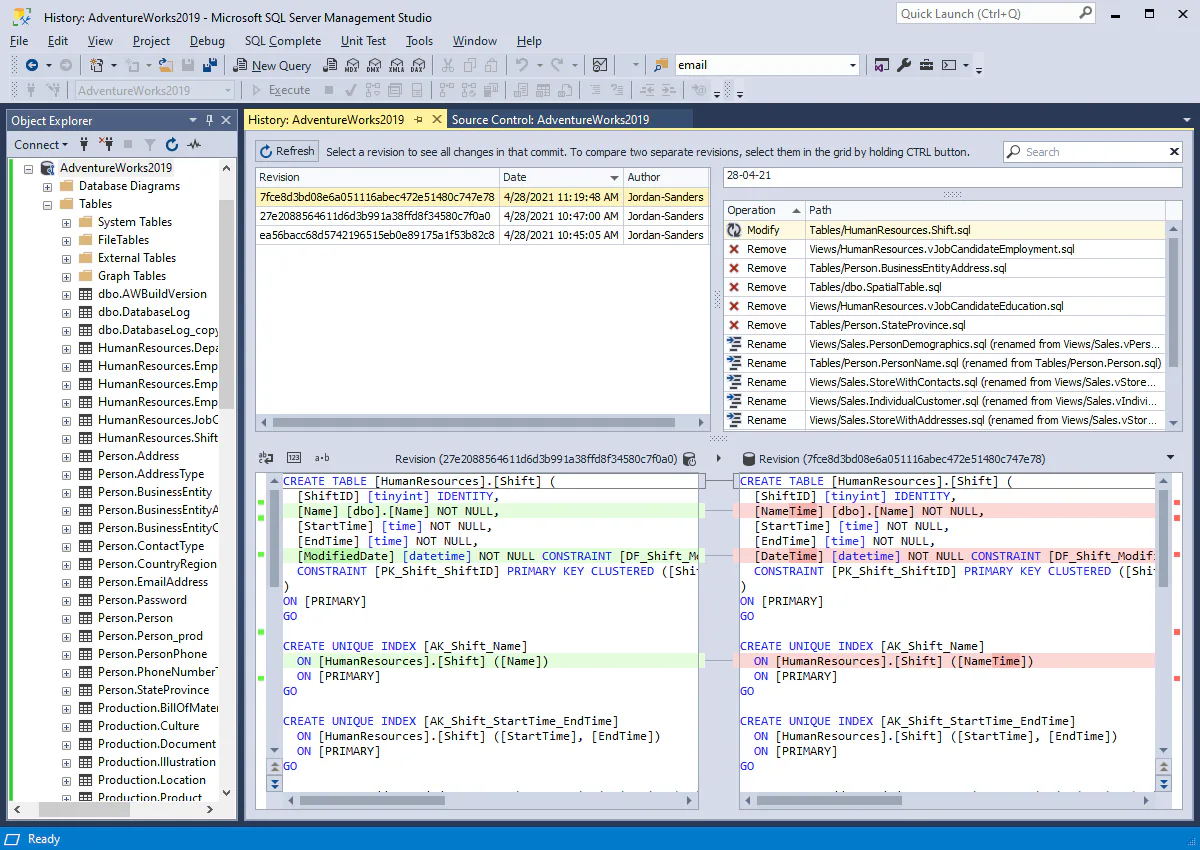This screenshot has height=850, width=1200.
Task: Sort revisions by the Date column header
Action: [x=561, y=177]
